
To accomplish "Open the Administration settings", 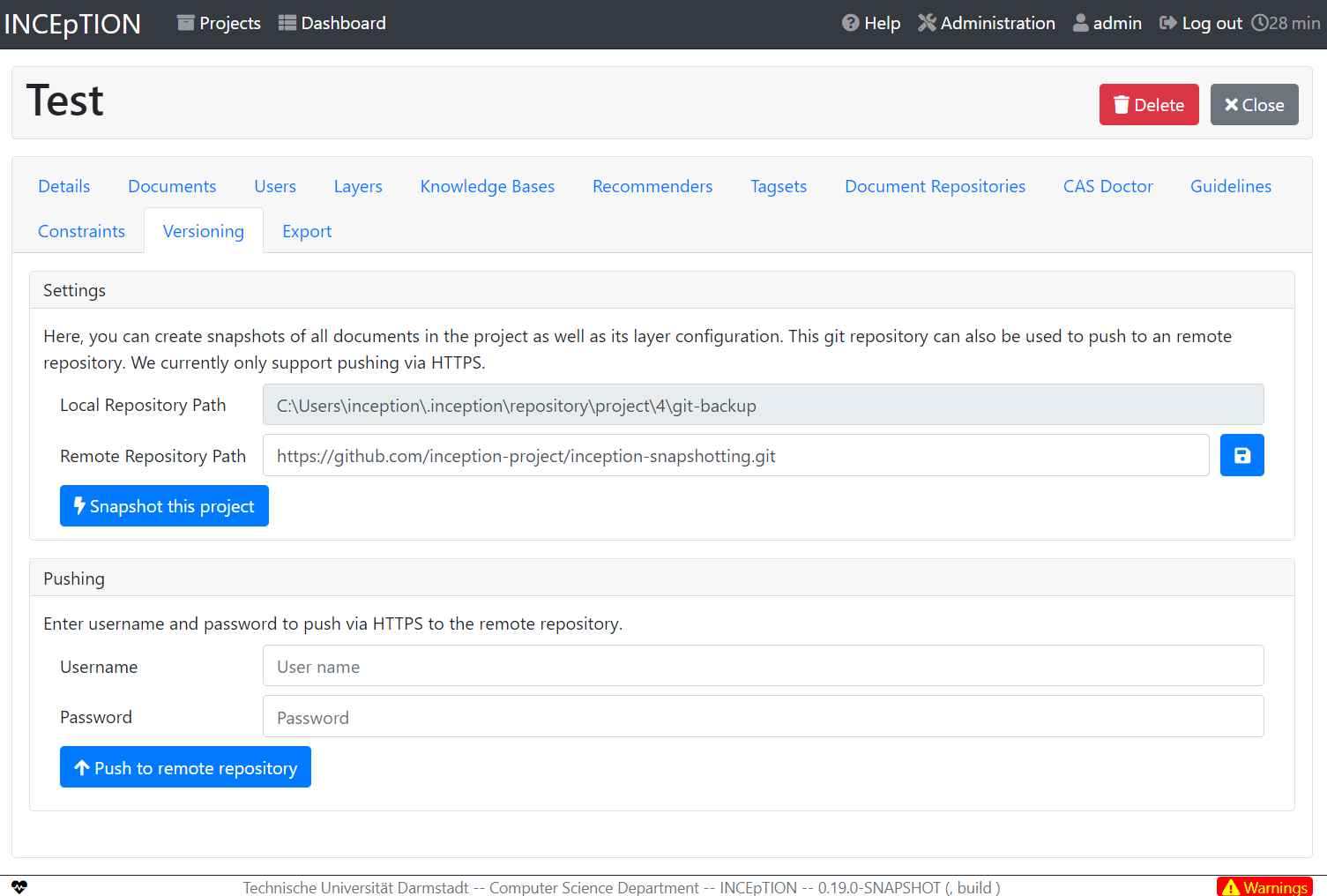I will 986,23.
